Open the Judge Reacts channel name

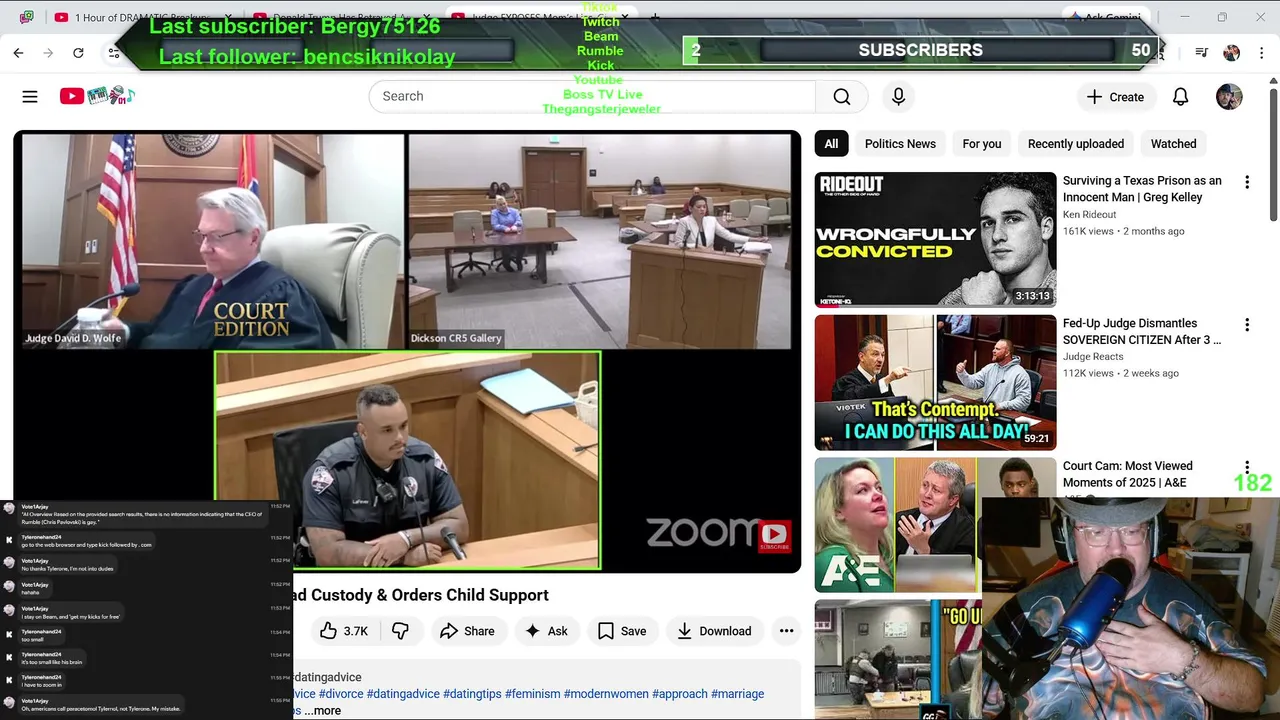[x=1093, y=357]
